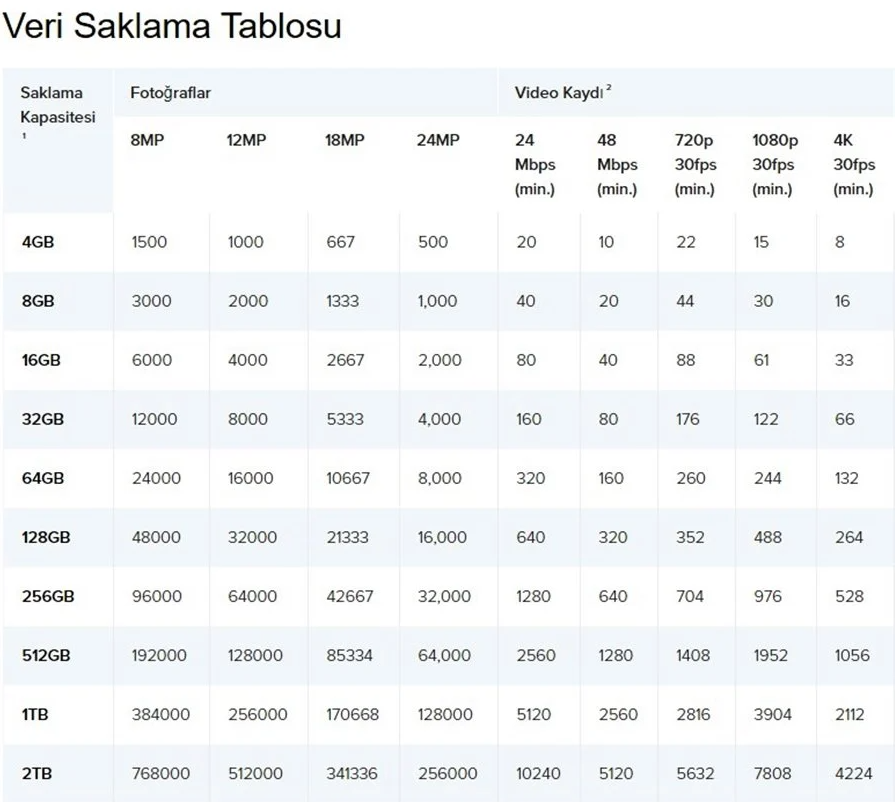Select the 24MP column header
Viewport: 895px width, 802px height.
[438, 140]
